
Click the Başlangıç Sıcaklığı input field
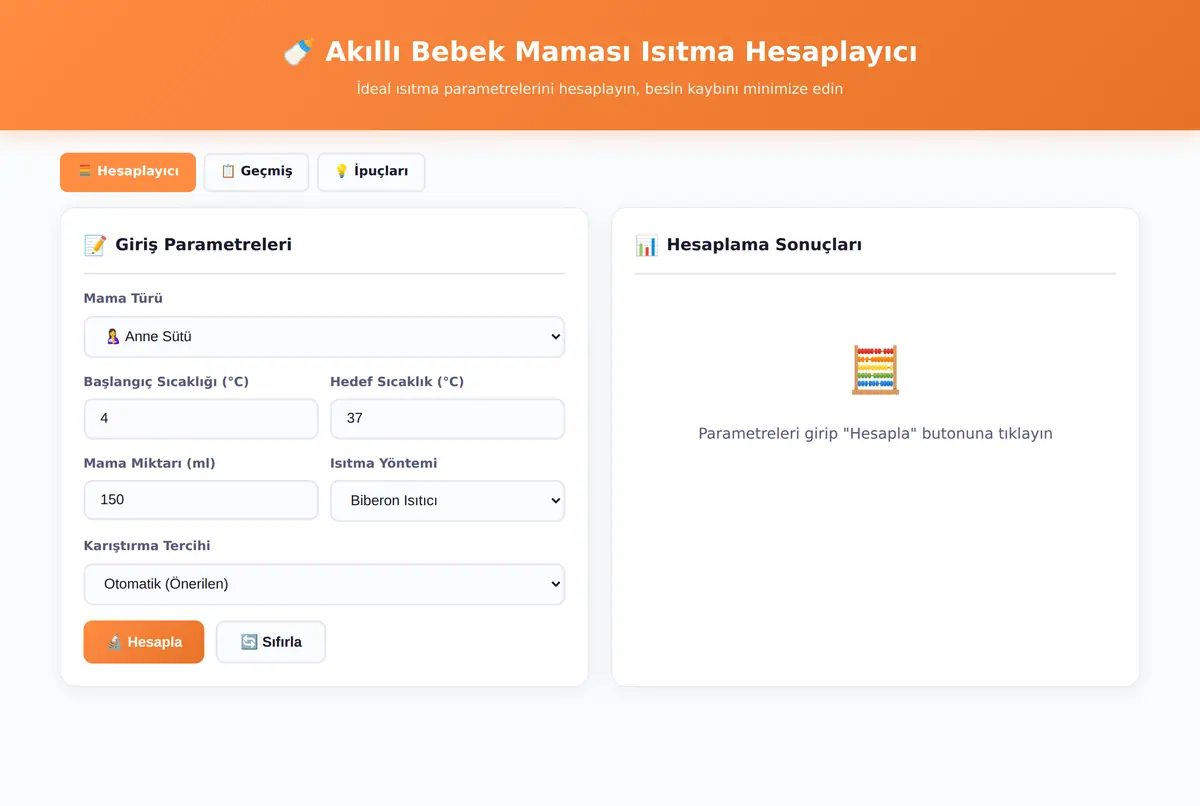[x=201, y=419]
